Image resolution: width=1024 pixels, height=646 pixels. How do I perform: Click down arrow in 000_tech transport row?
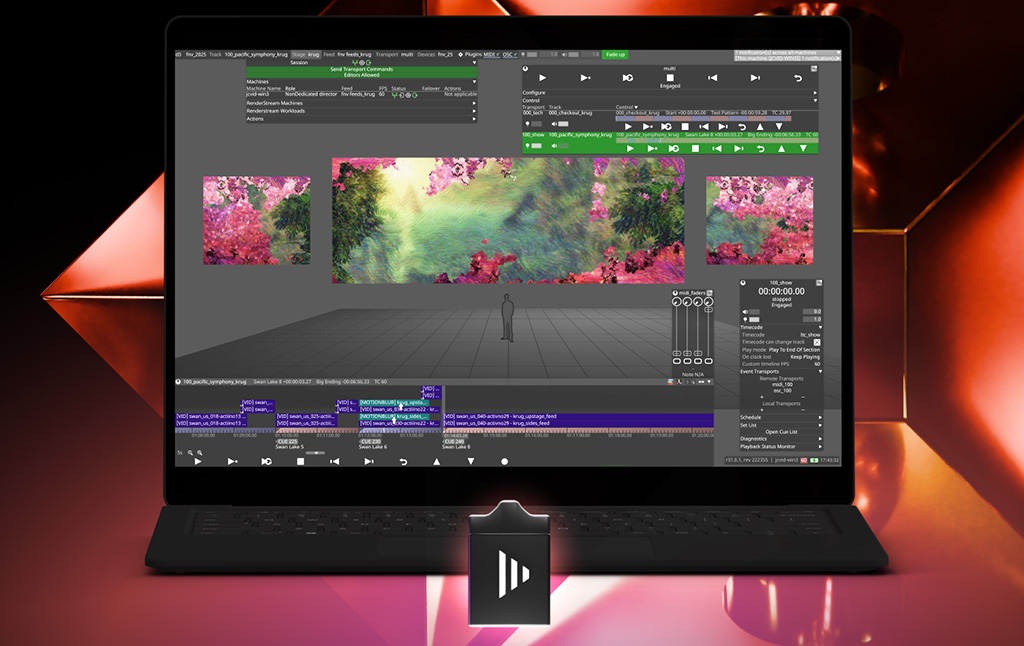[778, 127]
